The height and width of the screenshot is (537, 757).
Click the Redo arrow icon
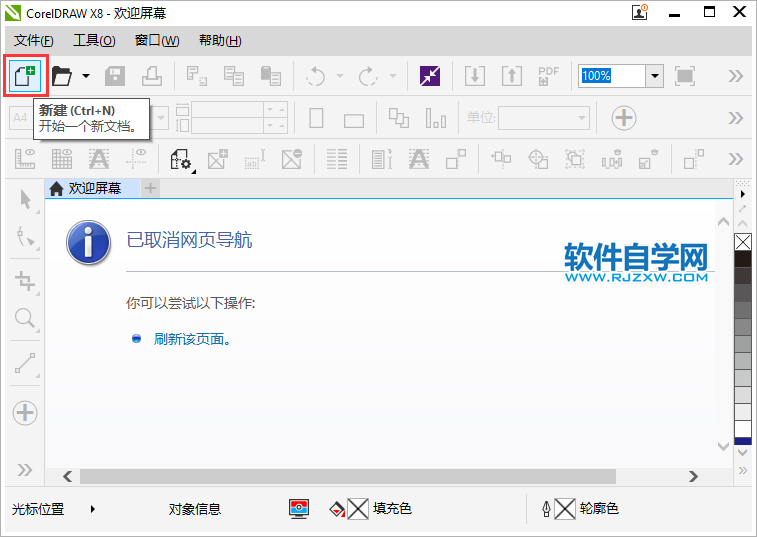click(368, 76)
